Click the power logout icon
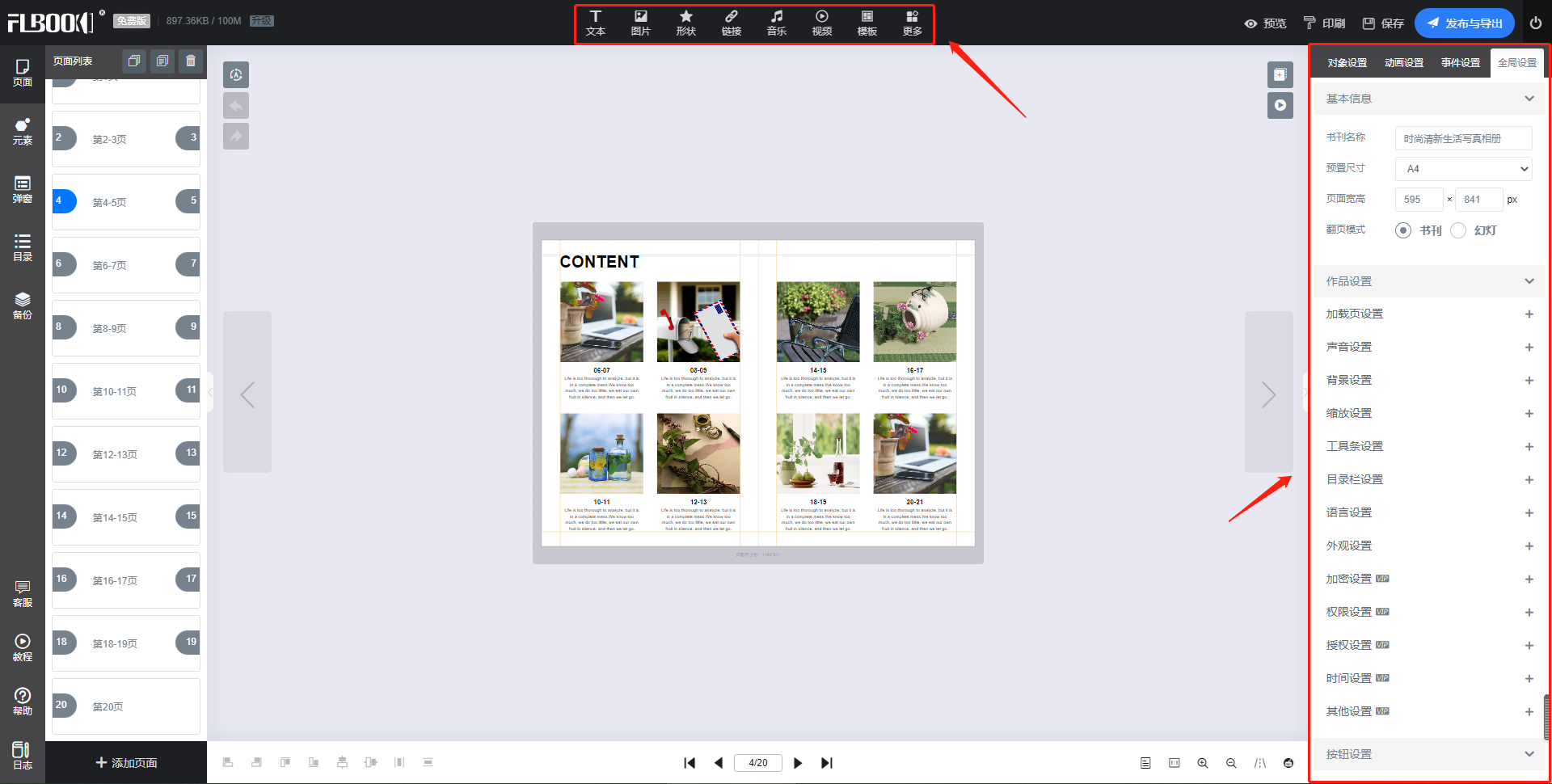The width and height of the screenshot is (1552, 784). [1536, 23]
